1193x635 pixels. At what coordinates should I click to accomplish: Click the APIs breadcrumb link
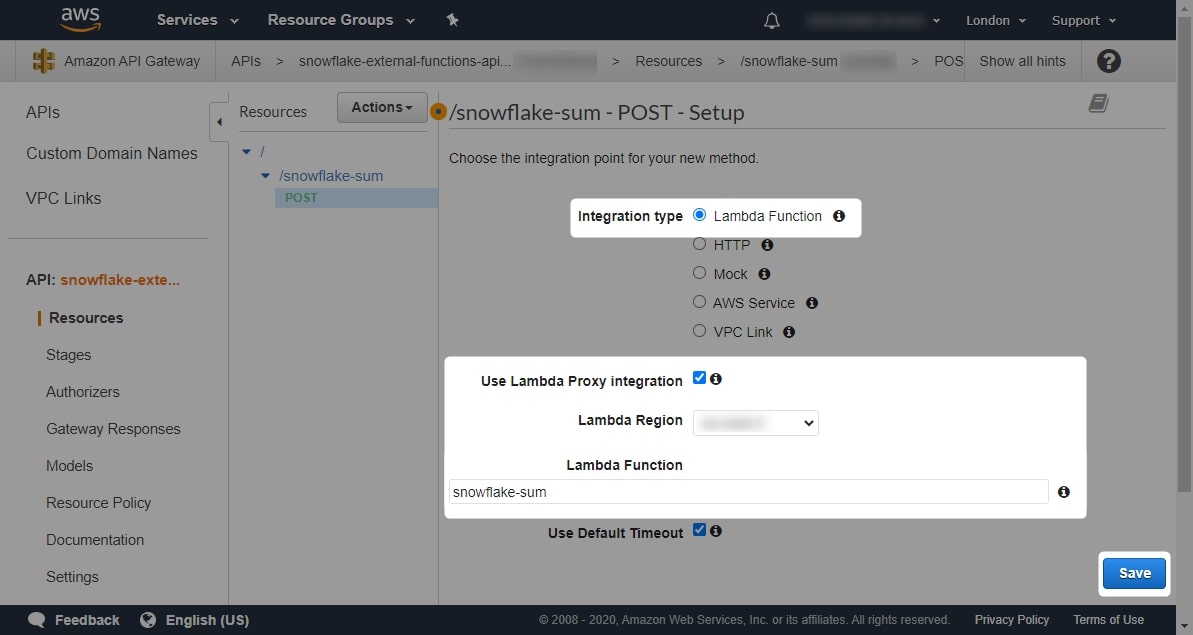pyautogui.click(x=246, y=61)
